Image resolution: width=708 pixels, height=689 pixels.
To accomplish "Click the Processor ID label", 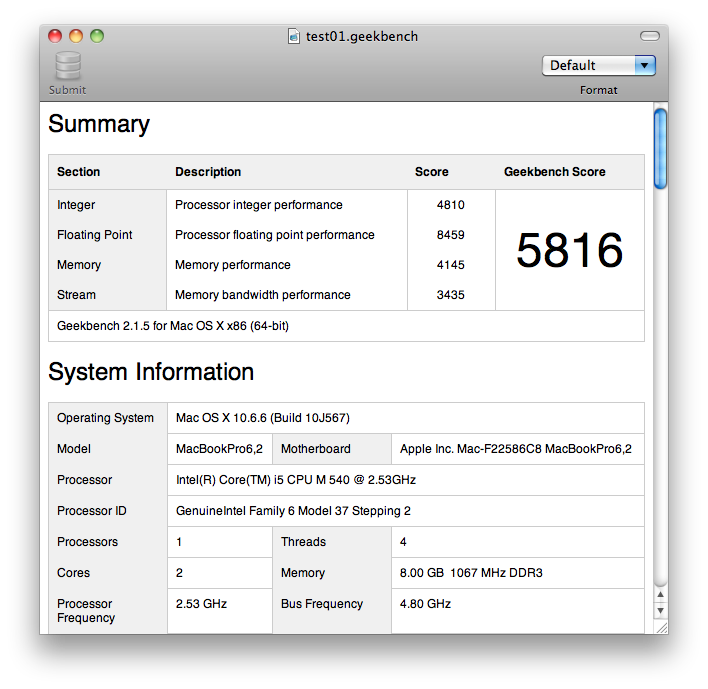I will click(92, 511).
